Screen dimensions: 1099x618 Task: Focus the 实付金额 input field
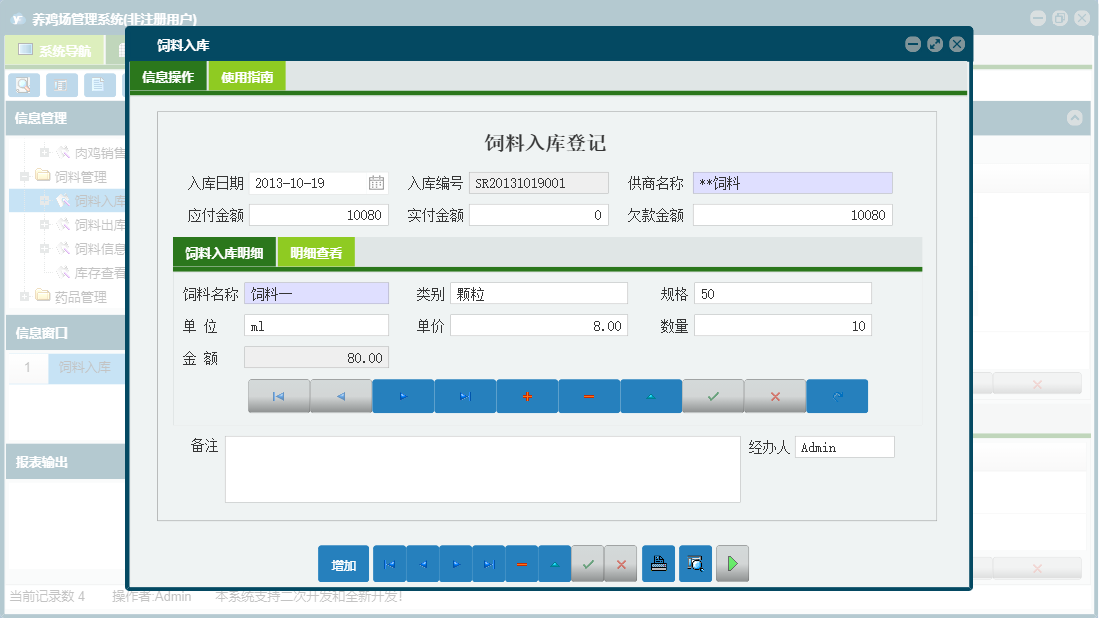538,215
